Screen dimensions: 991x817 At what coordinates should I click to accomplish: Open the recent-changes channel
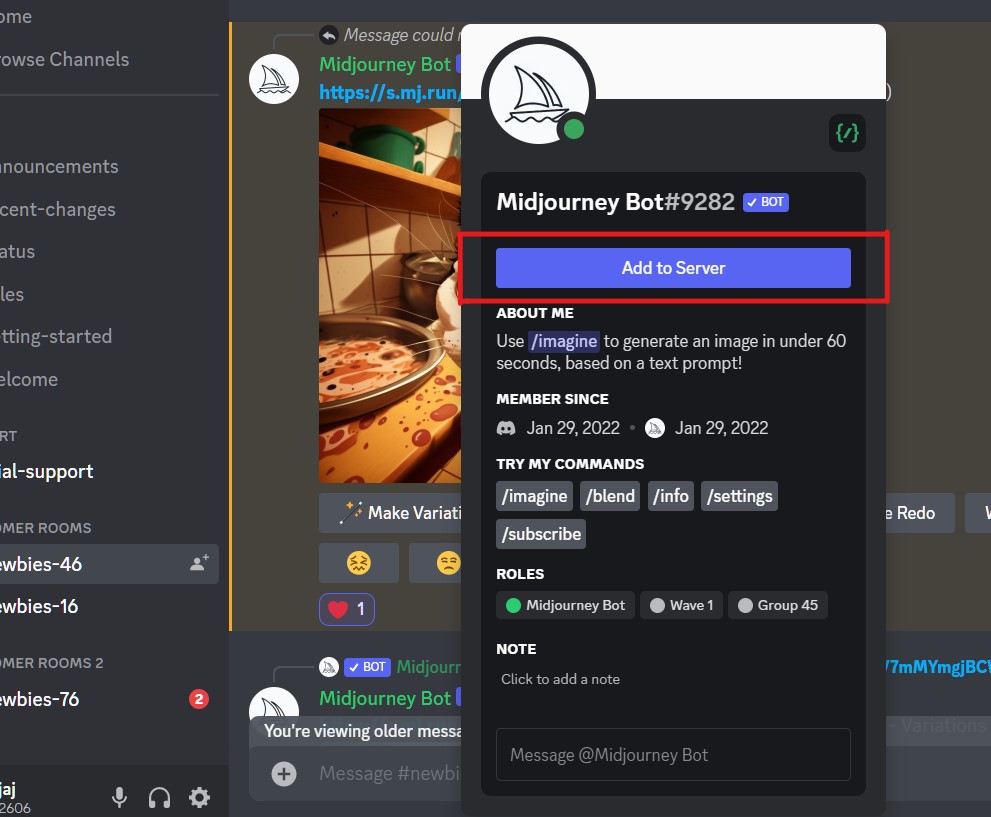pyautogui.click(x=57, y=210)
